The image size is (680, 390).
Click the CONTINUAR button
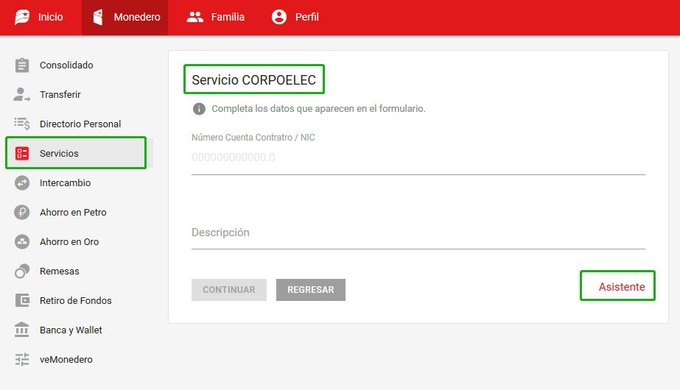coord(229,290)
